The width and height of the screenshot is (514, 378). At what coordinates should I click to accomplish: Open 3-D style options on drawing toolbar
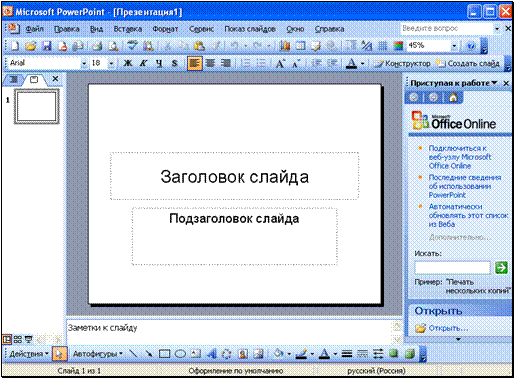[x=410, y=354]
